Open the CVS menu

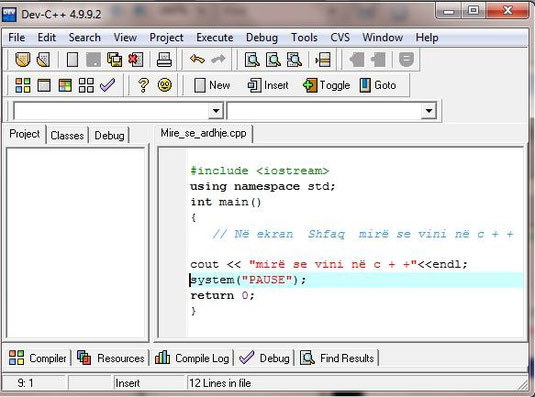[340, 37]
